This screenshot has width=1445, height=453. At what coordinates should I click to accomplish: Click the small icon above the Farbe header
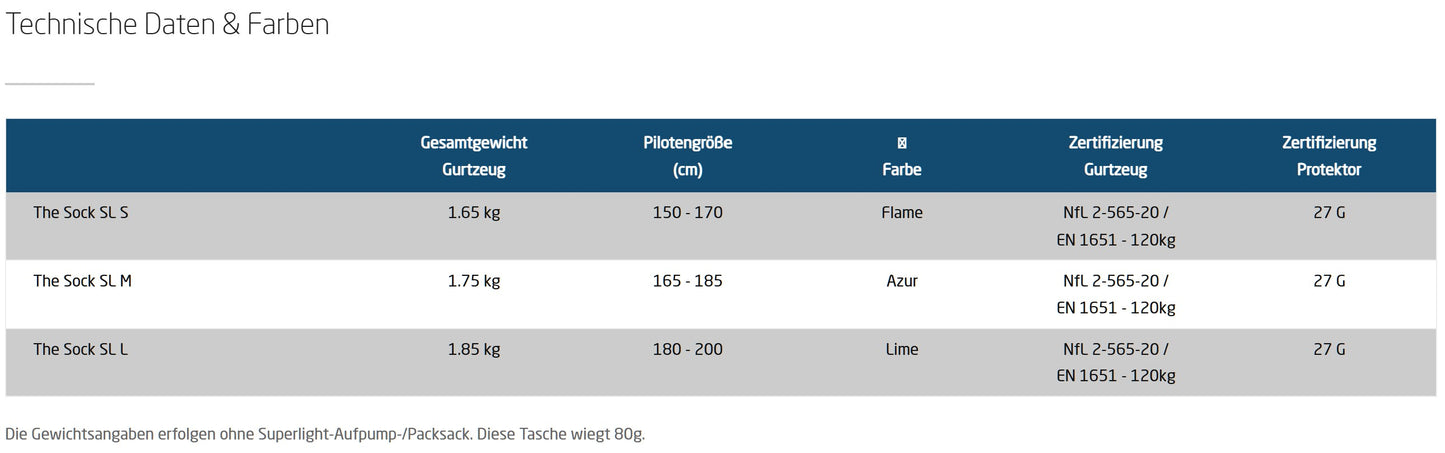point(902,143)
